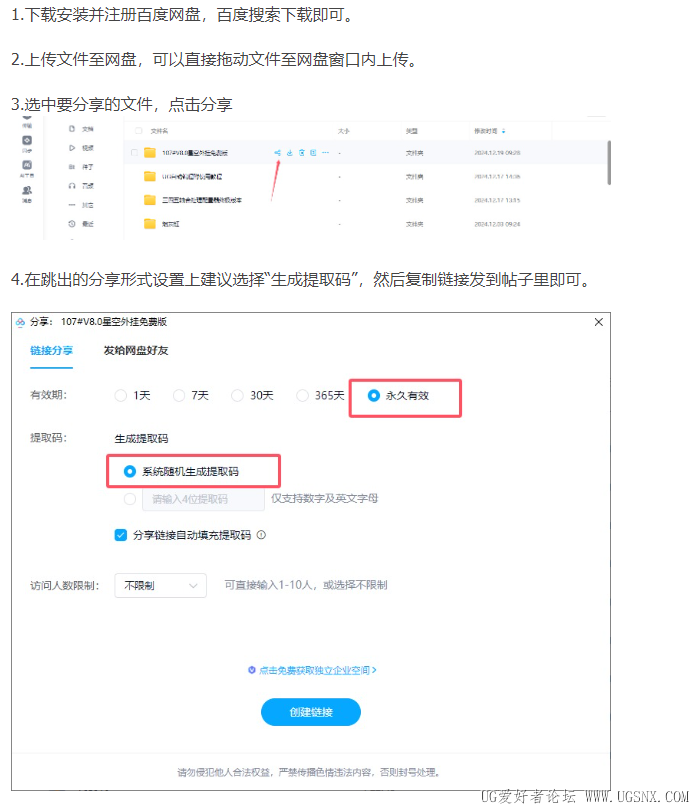Image resolution: width=694 pixels, height=809 pixels.
Task: Click the 大小 column header
Action: click(344, 131)
